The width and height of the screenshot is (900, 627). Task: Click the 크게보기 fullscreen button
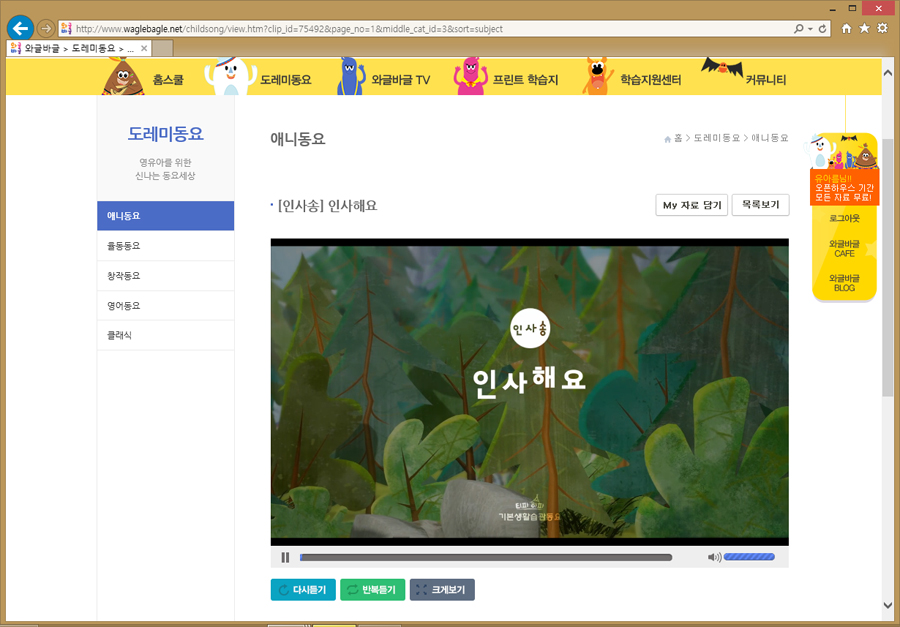442,590
